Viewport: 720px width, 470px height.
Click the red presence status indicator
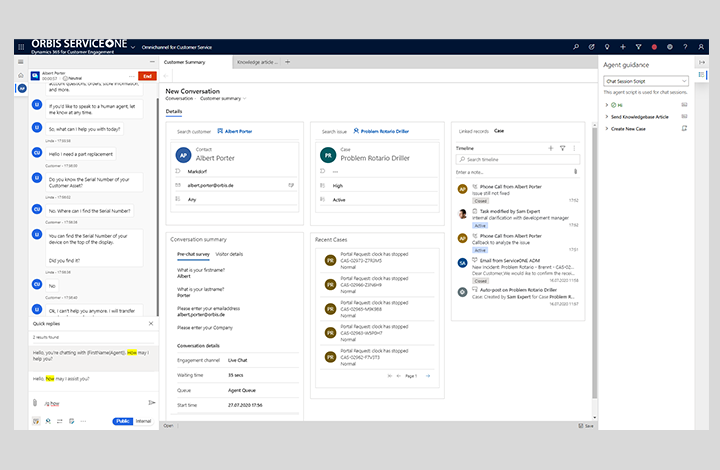654,47
